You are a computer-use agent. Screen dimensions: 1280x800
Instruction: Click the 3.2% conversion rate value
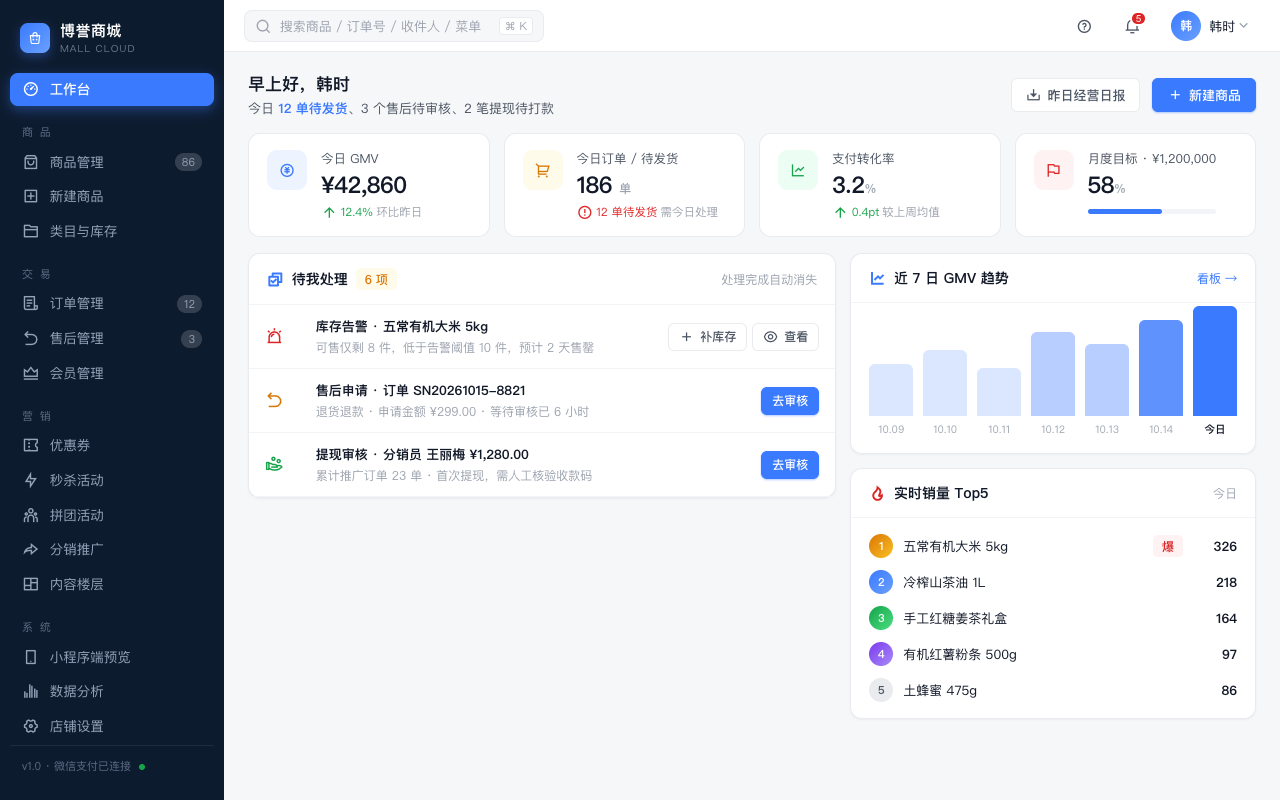tap(854, 185)
